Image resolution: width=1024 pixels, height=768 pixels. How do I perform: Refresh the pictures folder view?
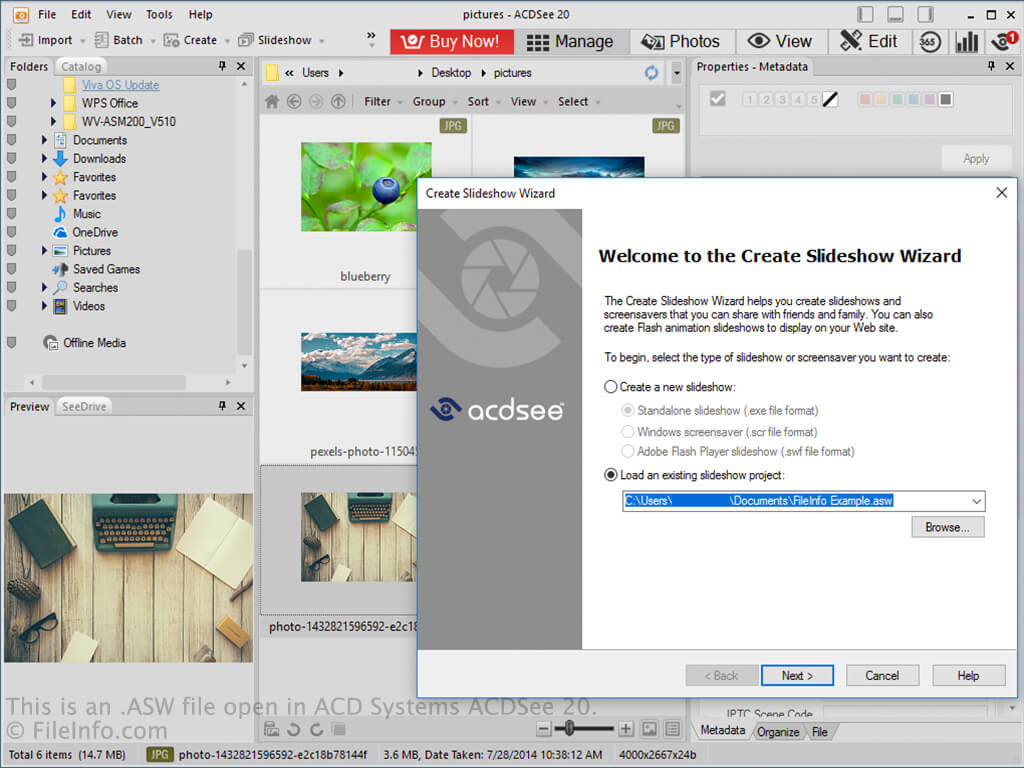point(651,73)
